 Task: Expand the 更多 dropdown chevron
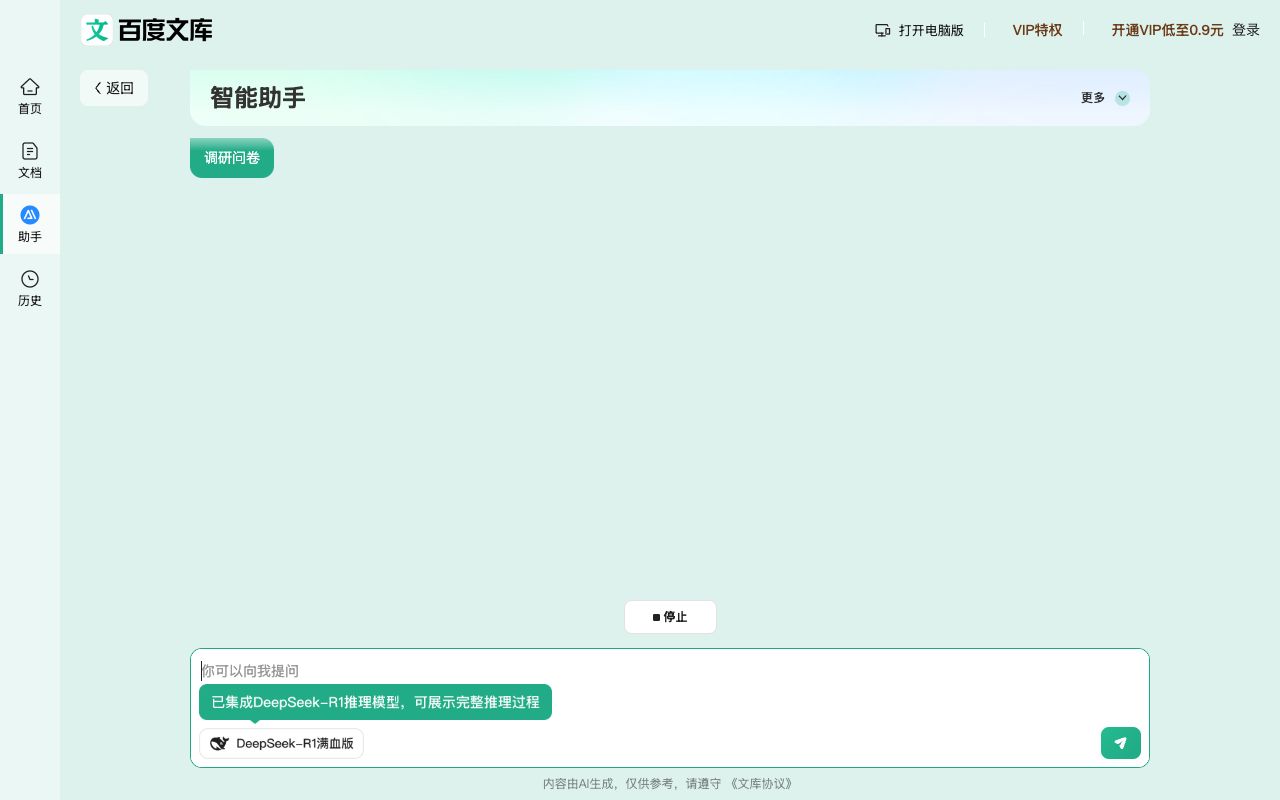pyautogui.click(x=1122, y=98)
